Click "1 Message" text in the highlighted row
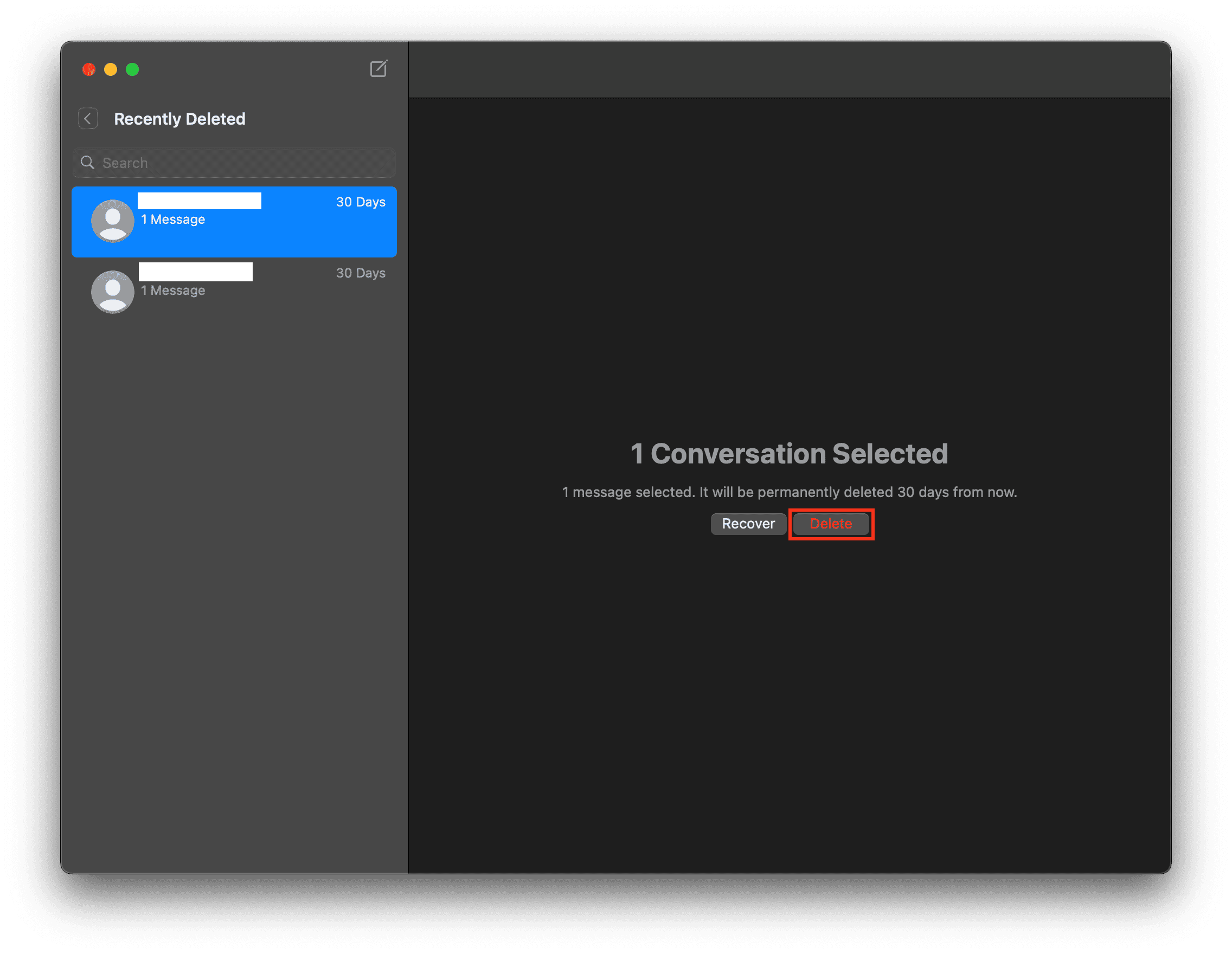Screen dimensions: 1232x954 pyautogui.click(x=172, y=220)
